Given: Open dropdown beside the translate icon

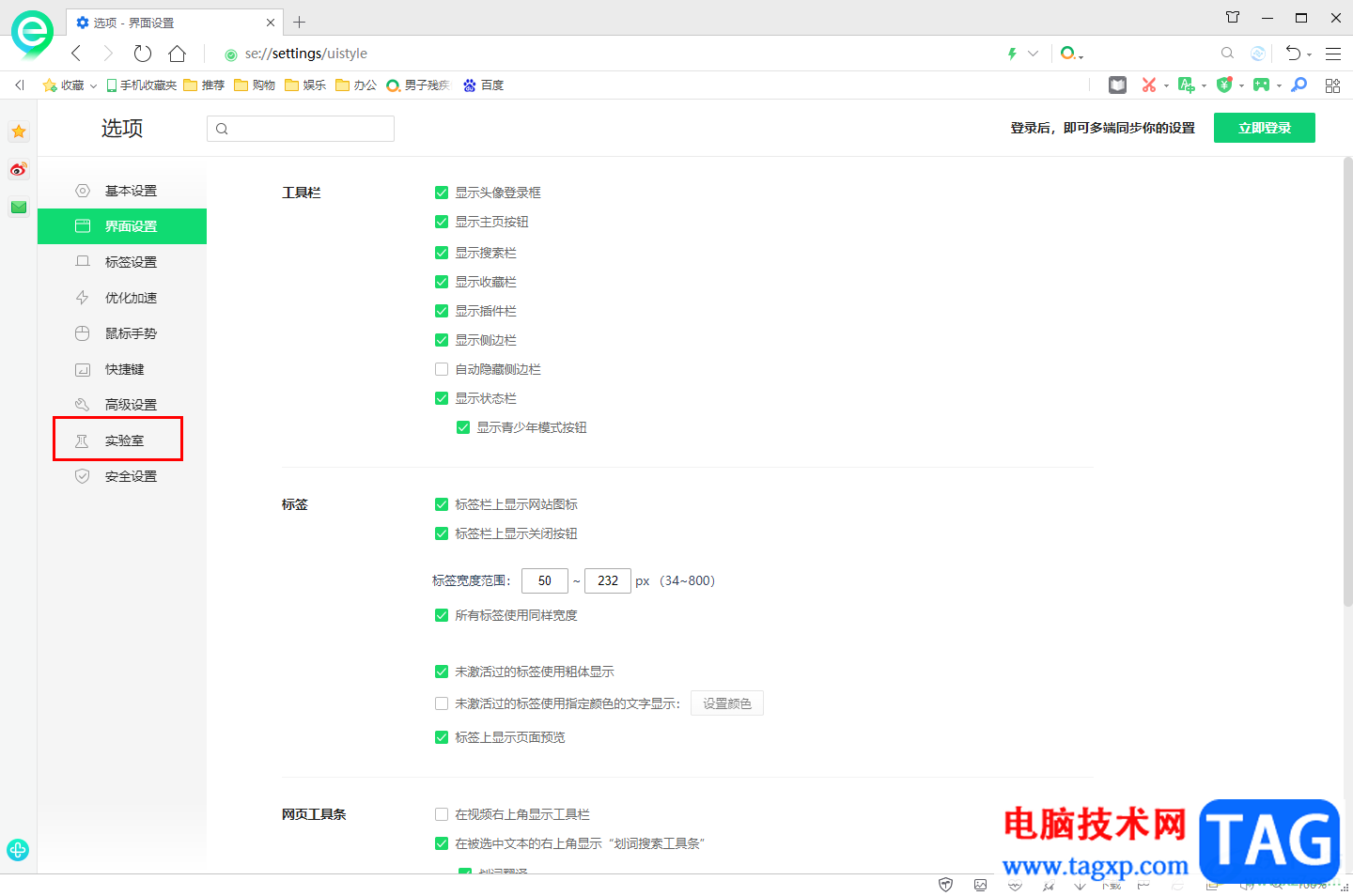Looking at the screenshot, I should [1204, 85].
